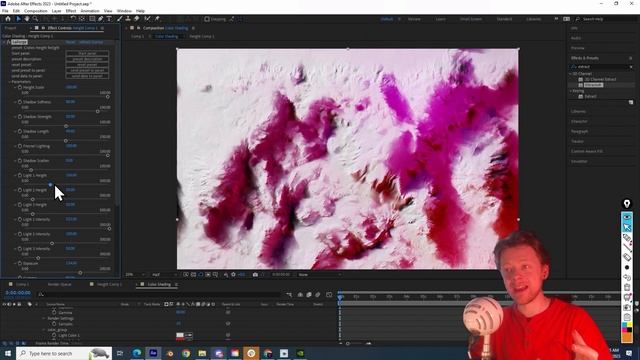Viewport: 640px width, 360px height.
Task: Collapse the Height Scale property twirl
Action: [15, 87]
